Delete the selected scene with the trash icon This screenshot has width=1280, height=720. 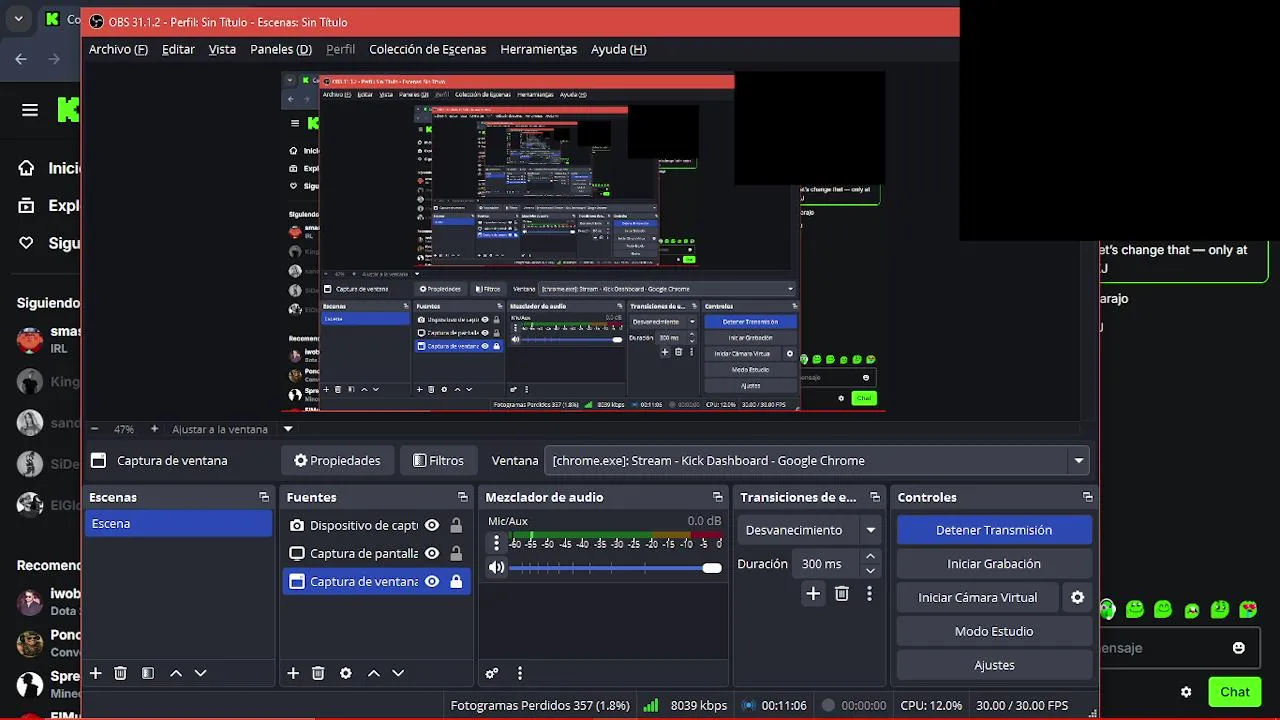point(120,674)
